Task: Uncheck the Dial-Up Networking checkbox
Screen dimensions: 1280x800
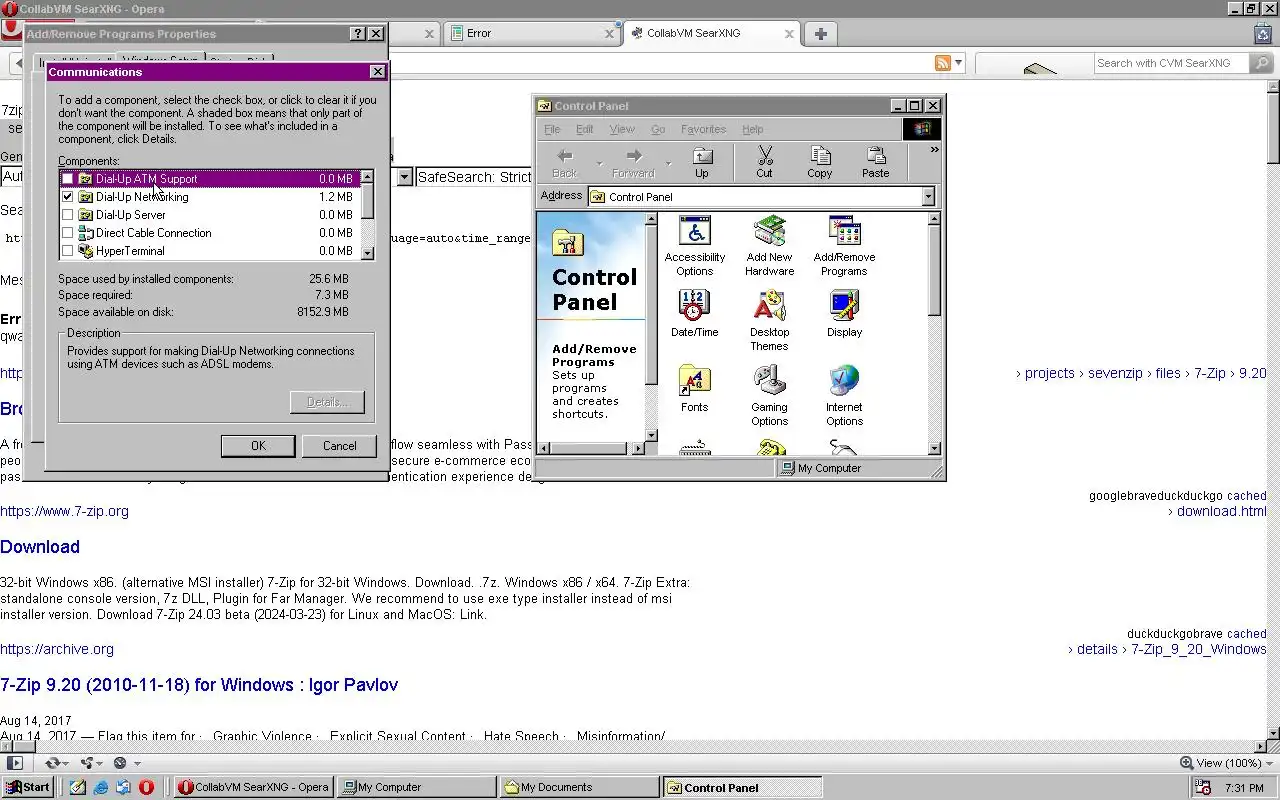Action: pyautogui.click(x=68, y=197)
